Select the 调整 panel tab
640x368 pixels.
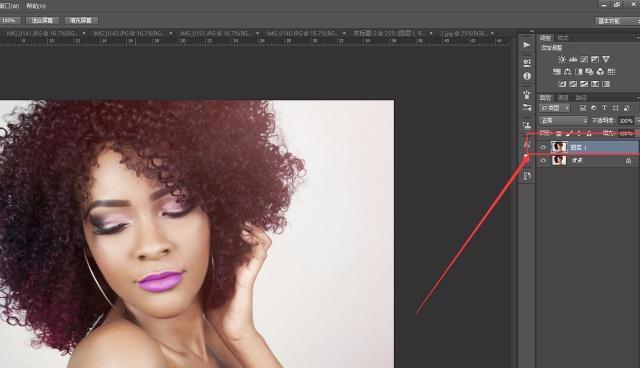click(x=545, y=38)
